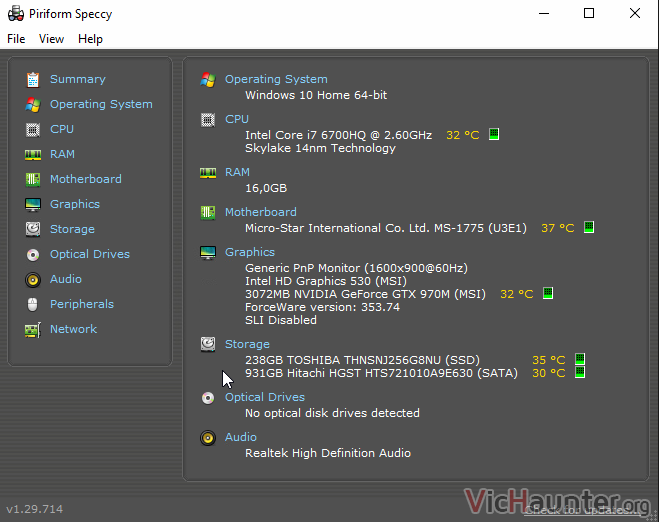This screenshot has height=522, width=659.
Task: Open the RAM section from the sidebar
Action: [x=62, y=154]
